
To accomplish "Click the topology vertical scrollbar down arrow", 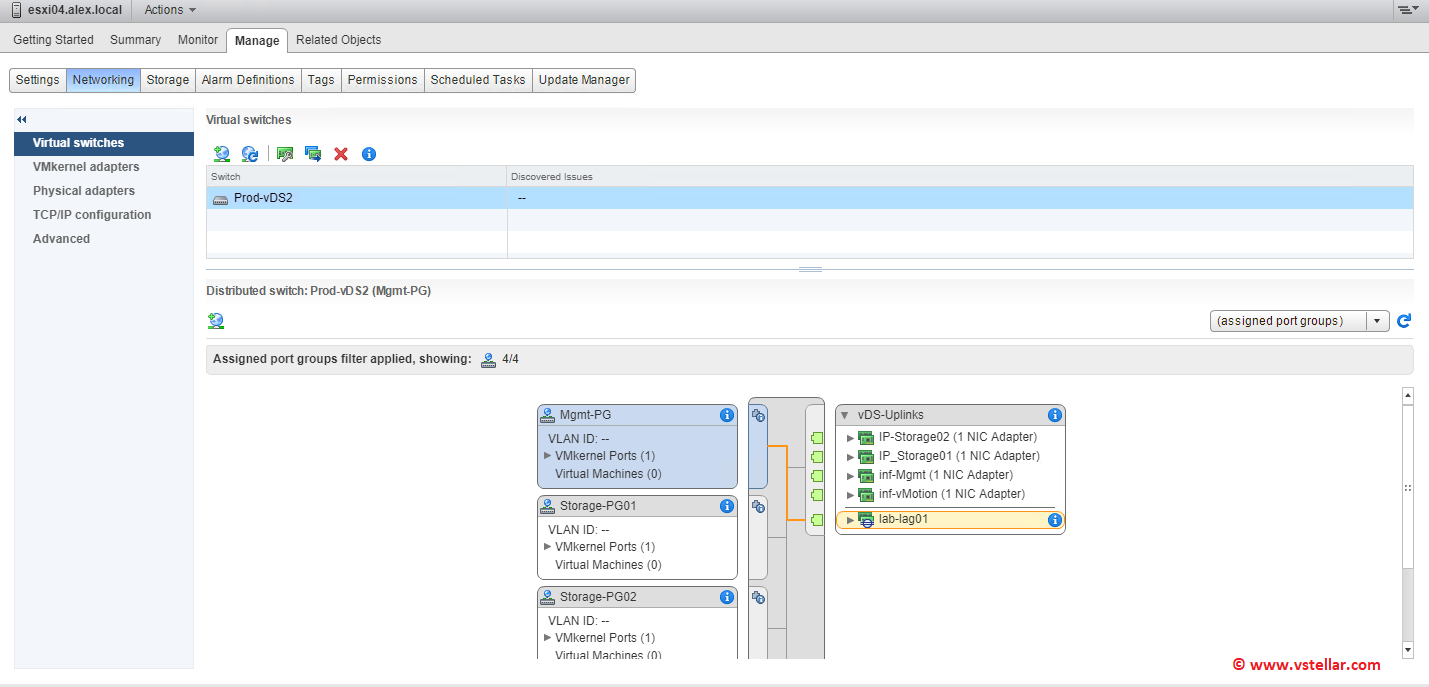I will coord(1408,650).
